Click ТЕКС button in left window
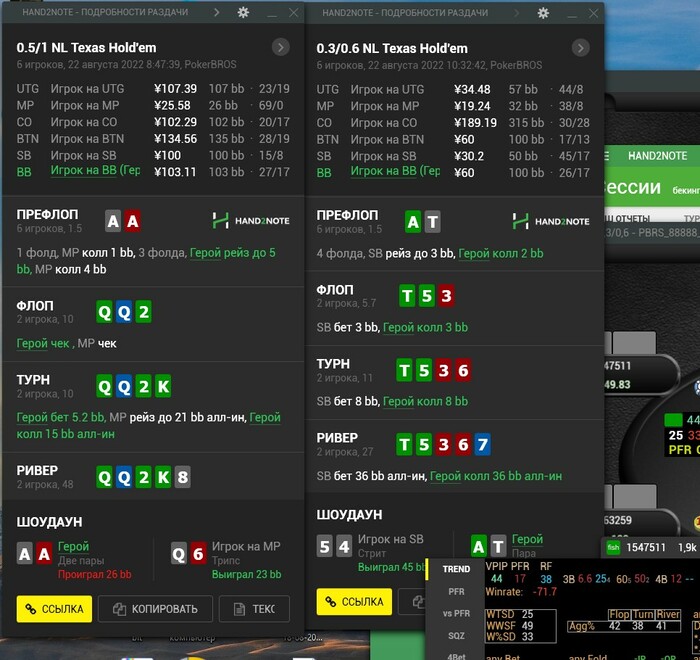The width and height of the screenshot is (700, 660). point(254,609)
